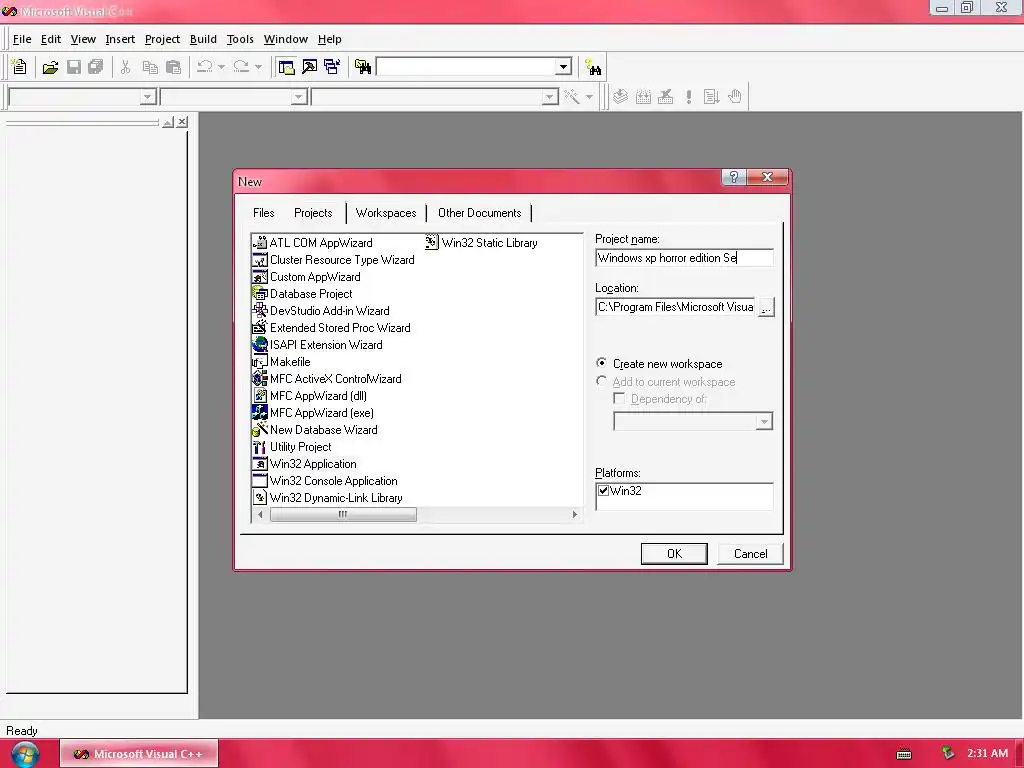Select the Add to current workspace radio button
This screenshot has width=1024, height=768.
coord(601,381)
